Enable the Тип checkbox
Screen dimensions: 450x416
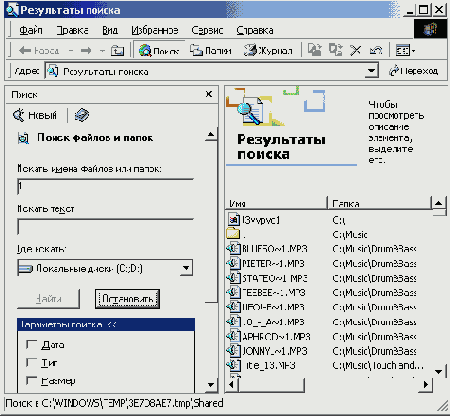pyautogui.click(x=31, y=362)
